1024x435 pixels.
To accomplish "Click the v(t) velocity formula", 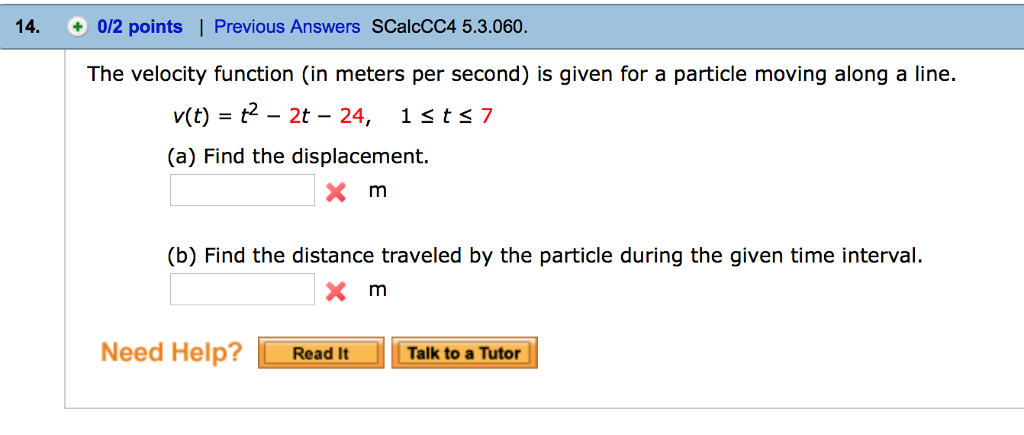I will (x=267, y=116).
